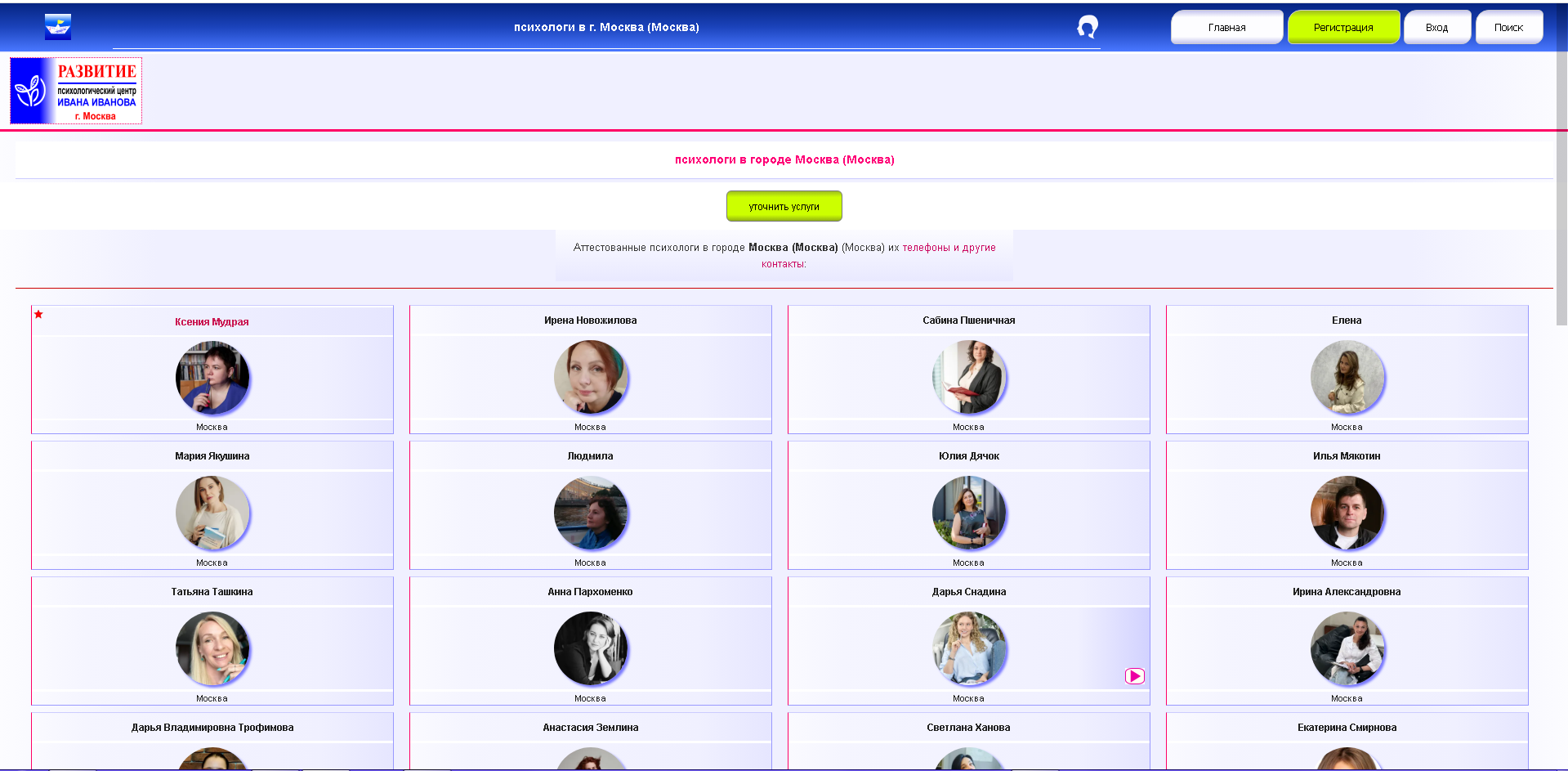The width and height of the screenshot is (1568, 771).
Task: Go to Вход login
Action: click(1437, 27)
